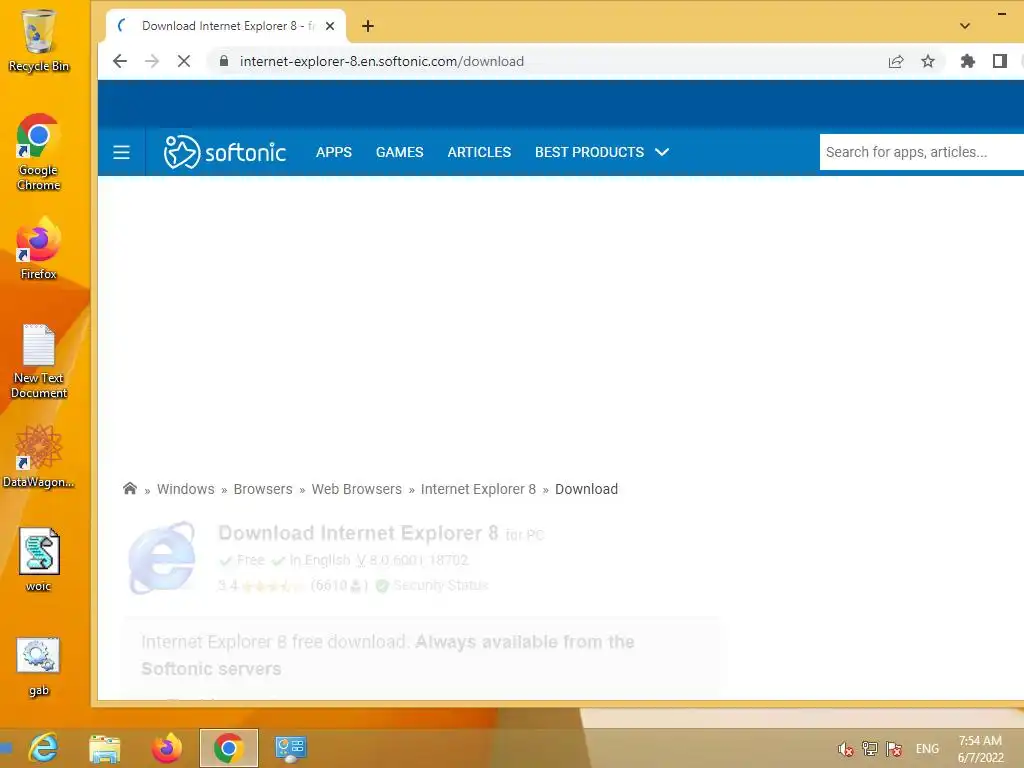The width and height of the screenshot is (1024, 768).
Task: Bookmark this page with the star icon
Action: 928,61
